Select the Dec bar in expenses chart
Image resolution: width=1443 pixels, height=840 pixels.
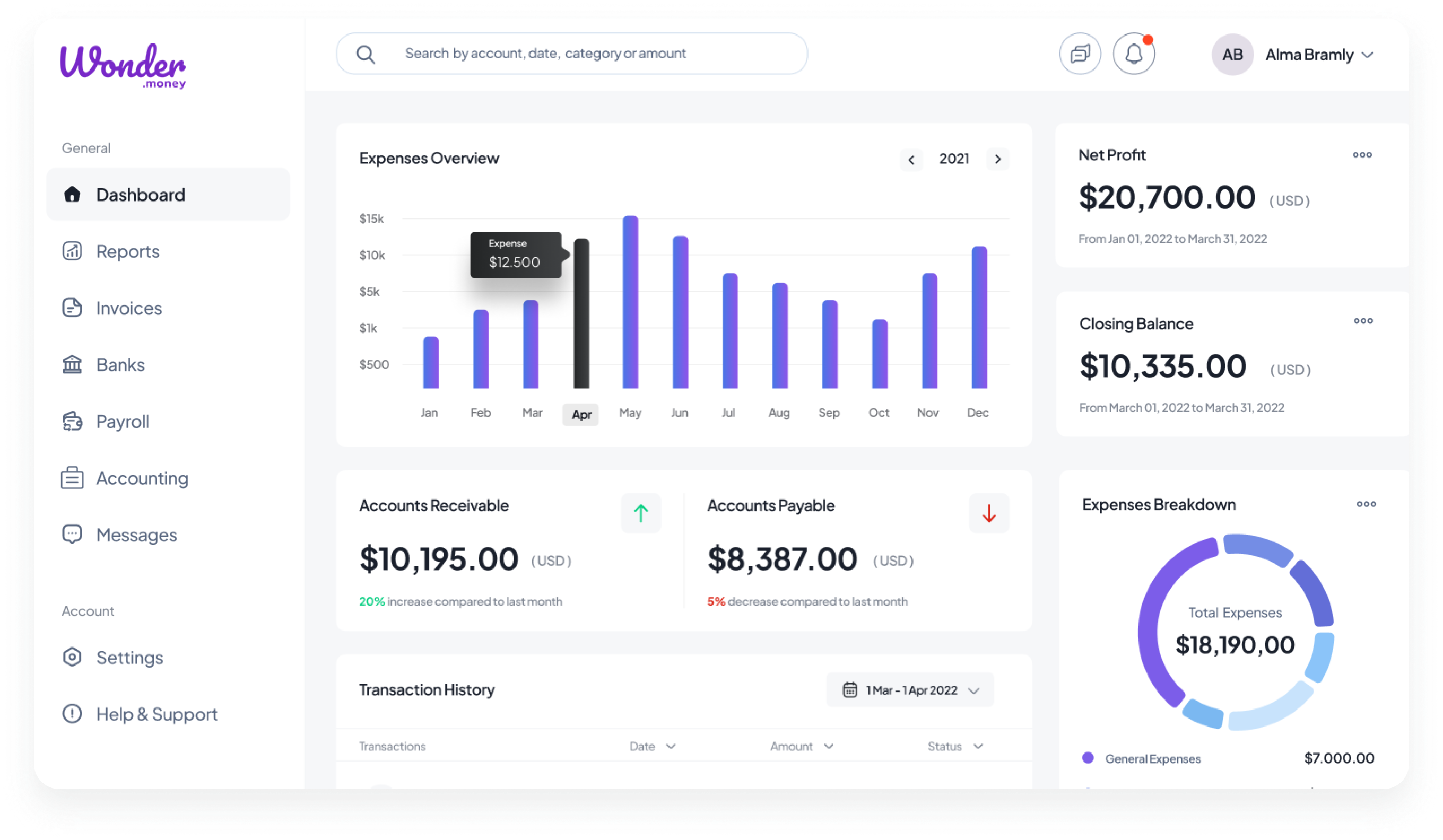pos(979,318)
